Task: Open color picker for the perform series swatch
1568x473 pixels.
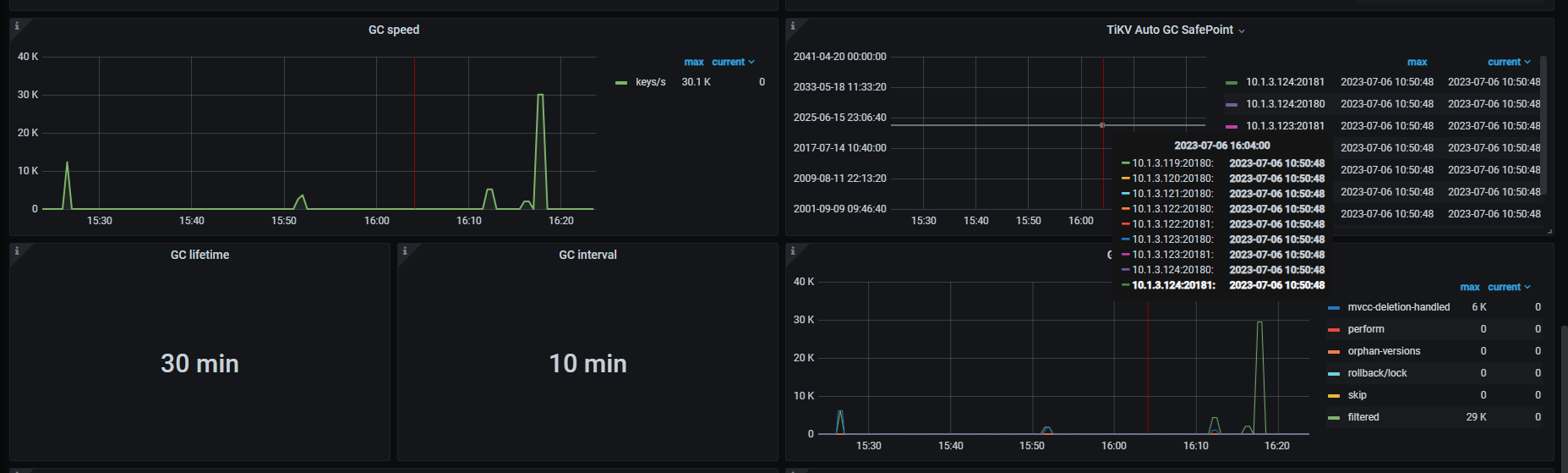Action: tap(1334, 329)
